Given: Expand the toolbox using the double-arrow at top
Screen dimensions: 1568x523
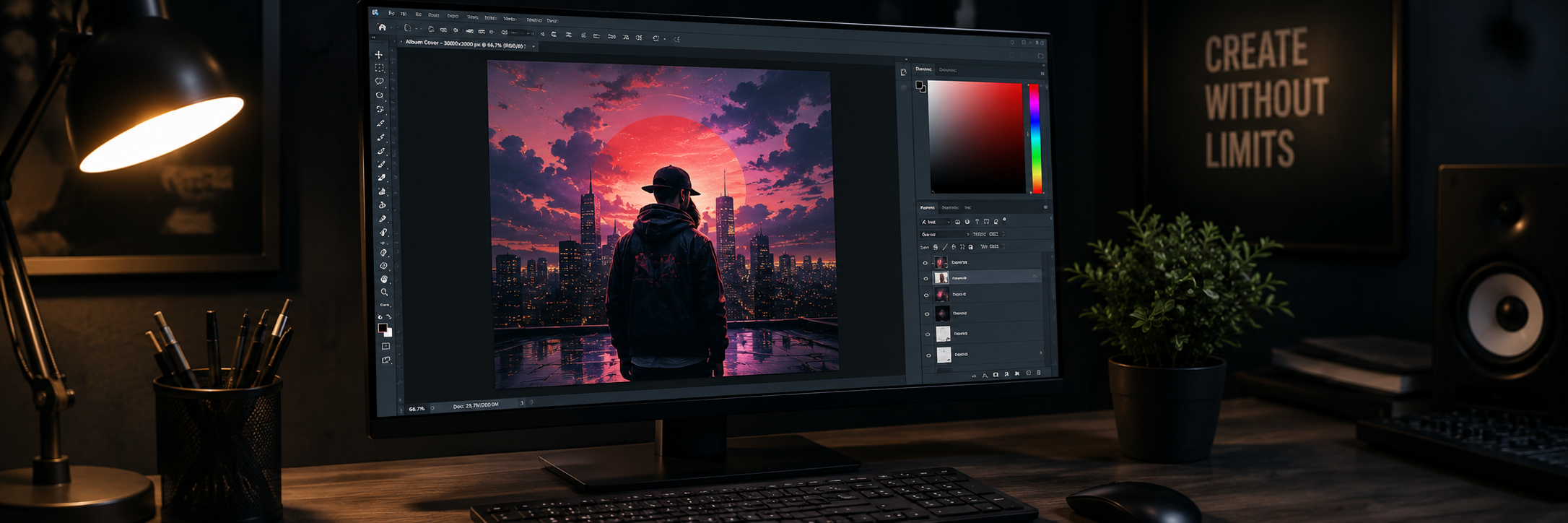Looking at the screenshot, I should 373,37.
